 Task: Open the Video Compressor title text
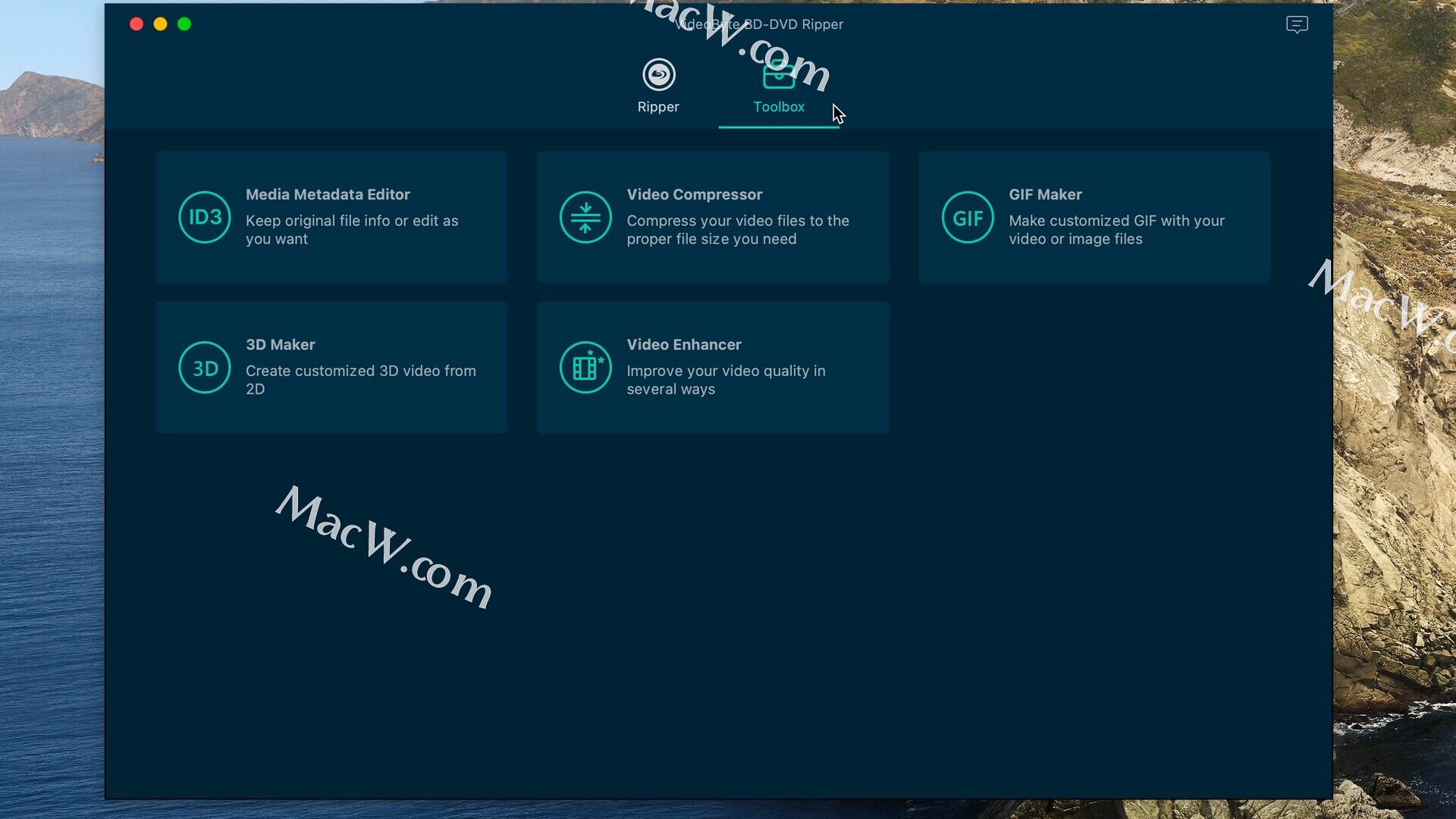(694, 195)
